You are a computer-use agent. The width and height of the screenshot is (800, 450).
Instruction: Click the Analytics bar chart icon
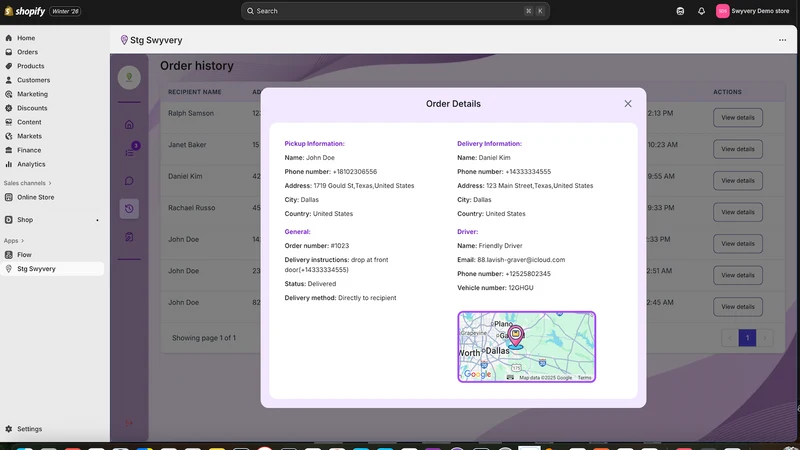click(9, 164)
